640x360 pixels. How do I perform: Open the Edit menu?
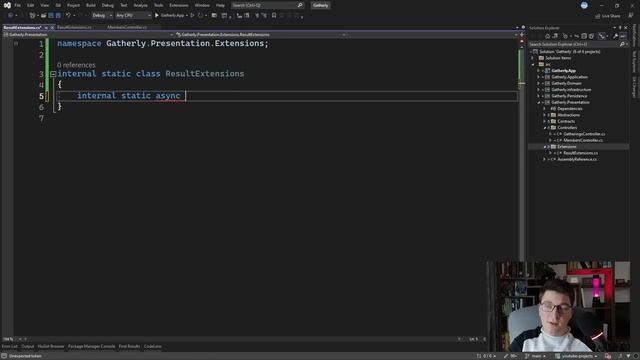(x=31, y=5)
